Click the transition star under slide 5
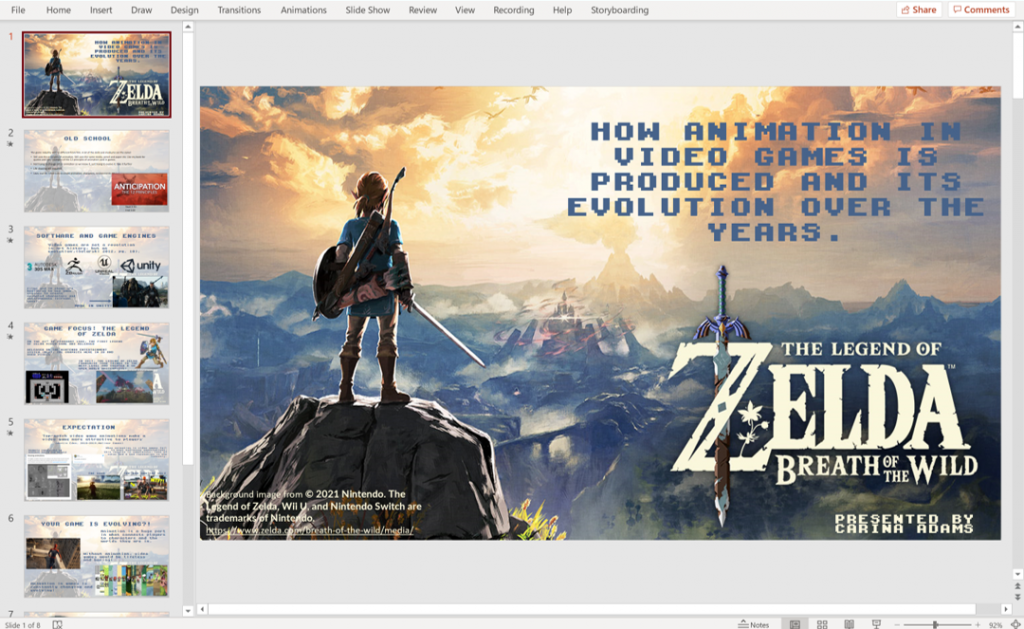Viewport: 1024px width, 629px height. coord(10,433)
